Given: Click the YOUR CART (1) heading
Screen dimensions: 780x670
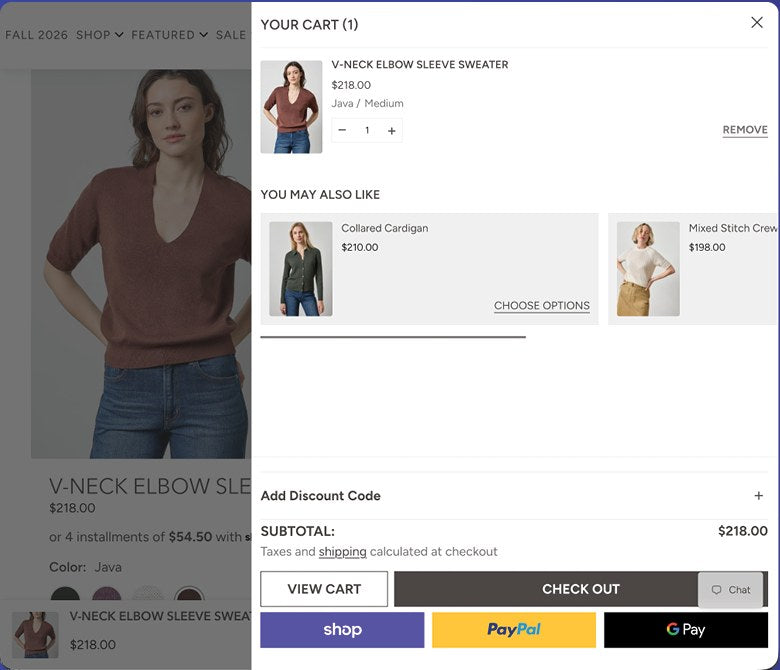Looking at the screenshot, I should [309, 24].
